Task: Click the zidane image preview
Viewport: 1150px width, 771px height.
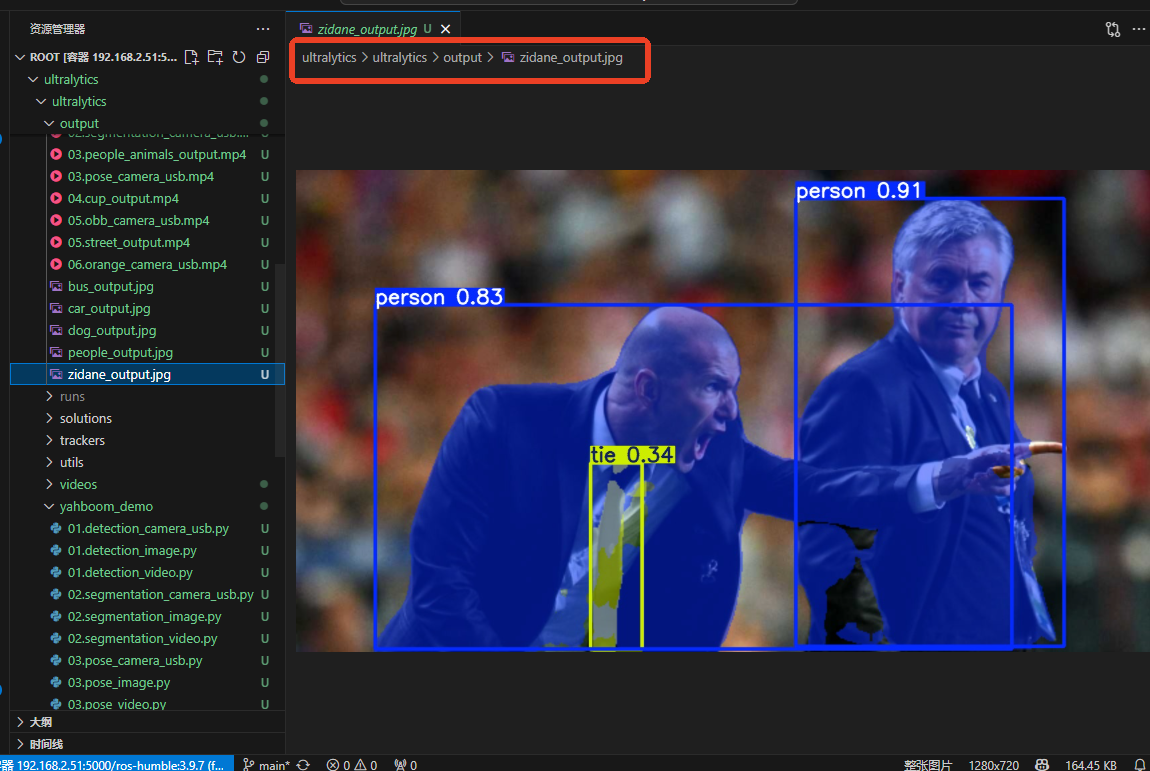Action: pos(722,411)
